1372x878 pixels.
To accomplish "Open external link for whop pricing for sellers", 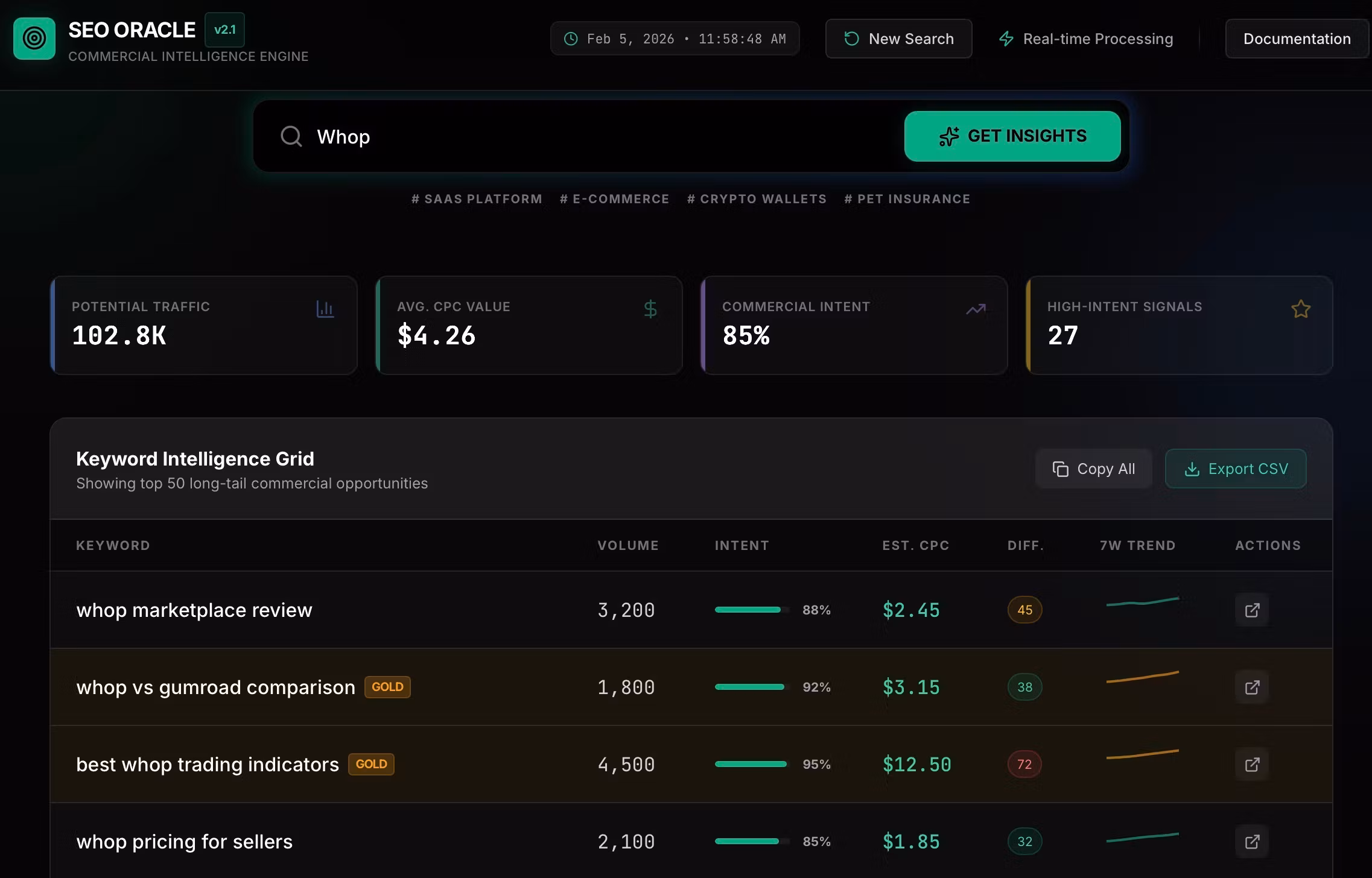I will (x=1252, y=841).
